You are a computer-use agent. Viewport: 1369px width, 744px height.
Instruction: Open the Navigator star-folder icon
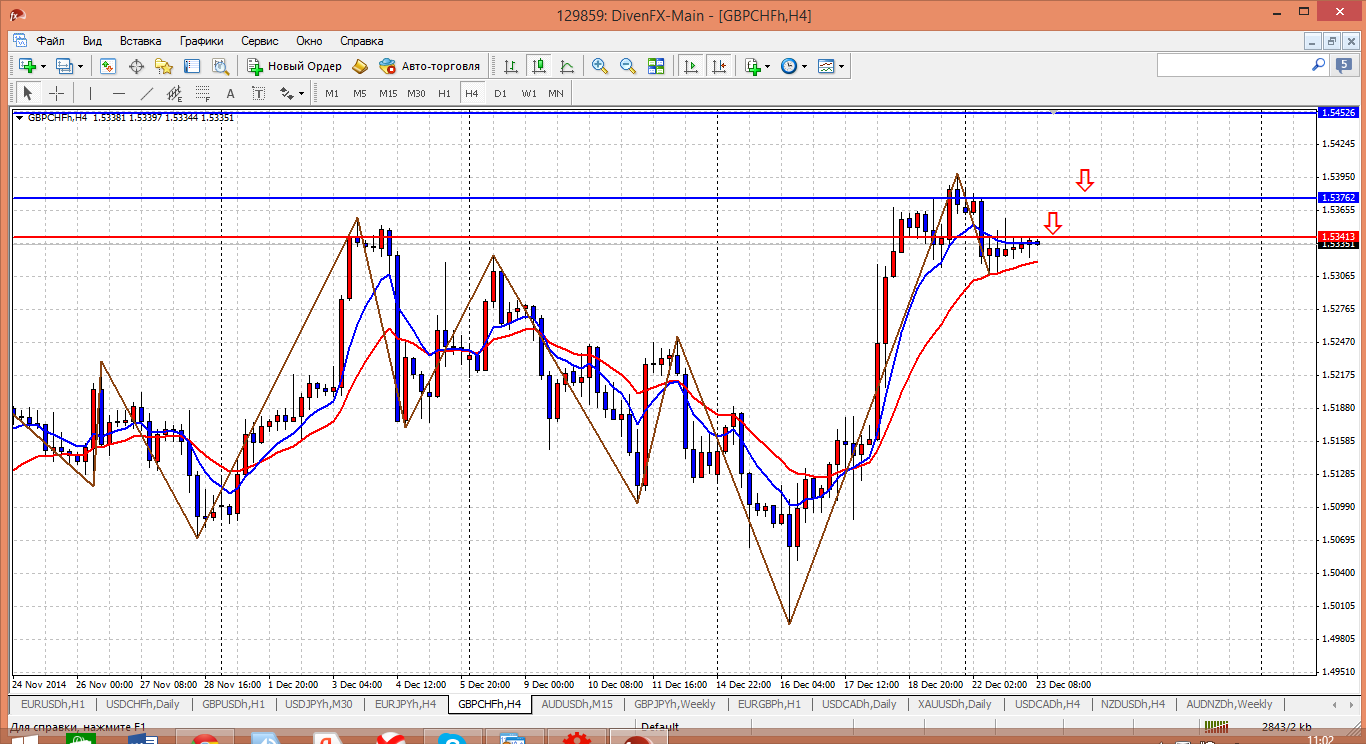(x=164, y=66)
